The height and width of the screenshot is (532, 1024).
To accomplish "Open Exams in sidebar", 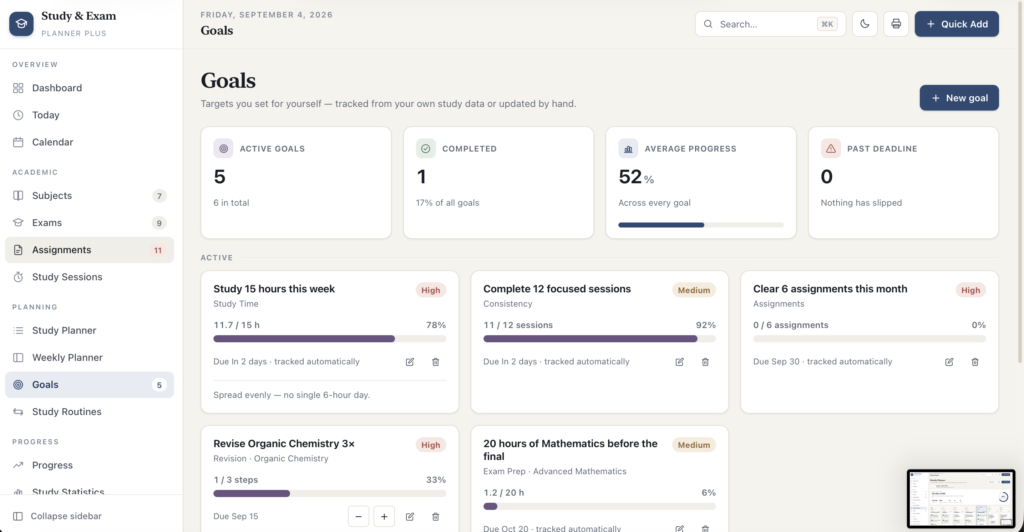I will 89,223.
